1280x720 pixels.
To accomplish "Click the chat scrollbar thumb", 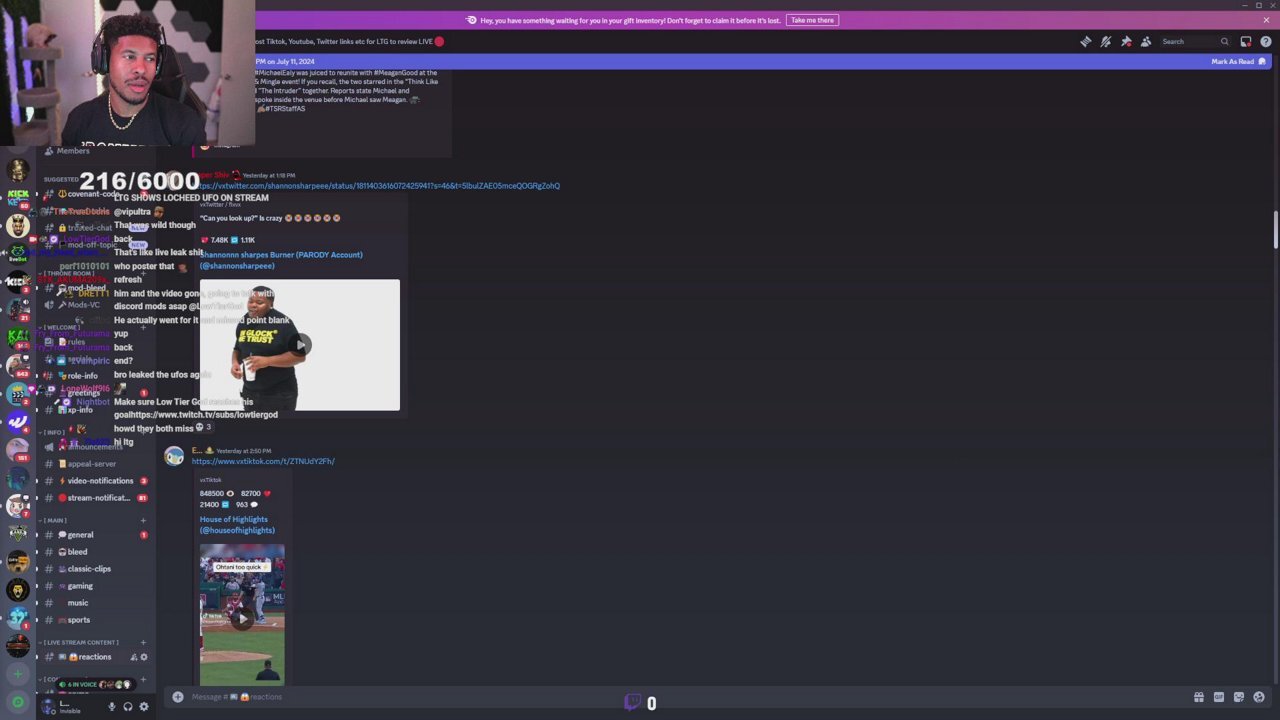I will [1275, 231].
